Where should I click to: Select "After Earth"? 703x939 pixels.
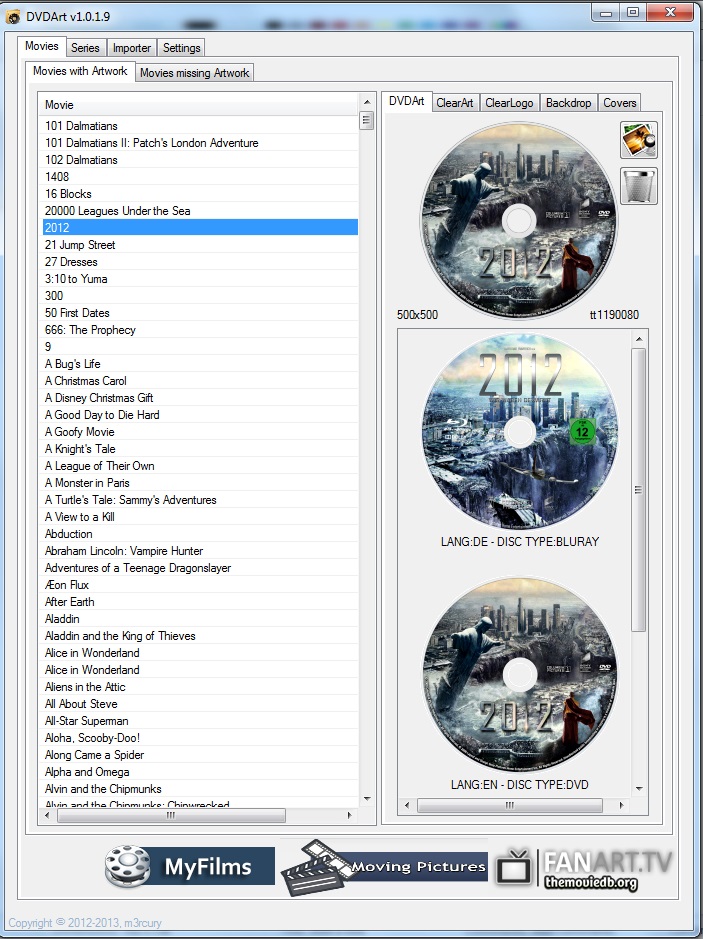pyautogui.click(x=201, y=601)
